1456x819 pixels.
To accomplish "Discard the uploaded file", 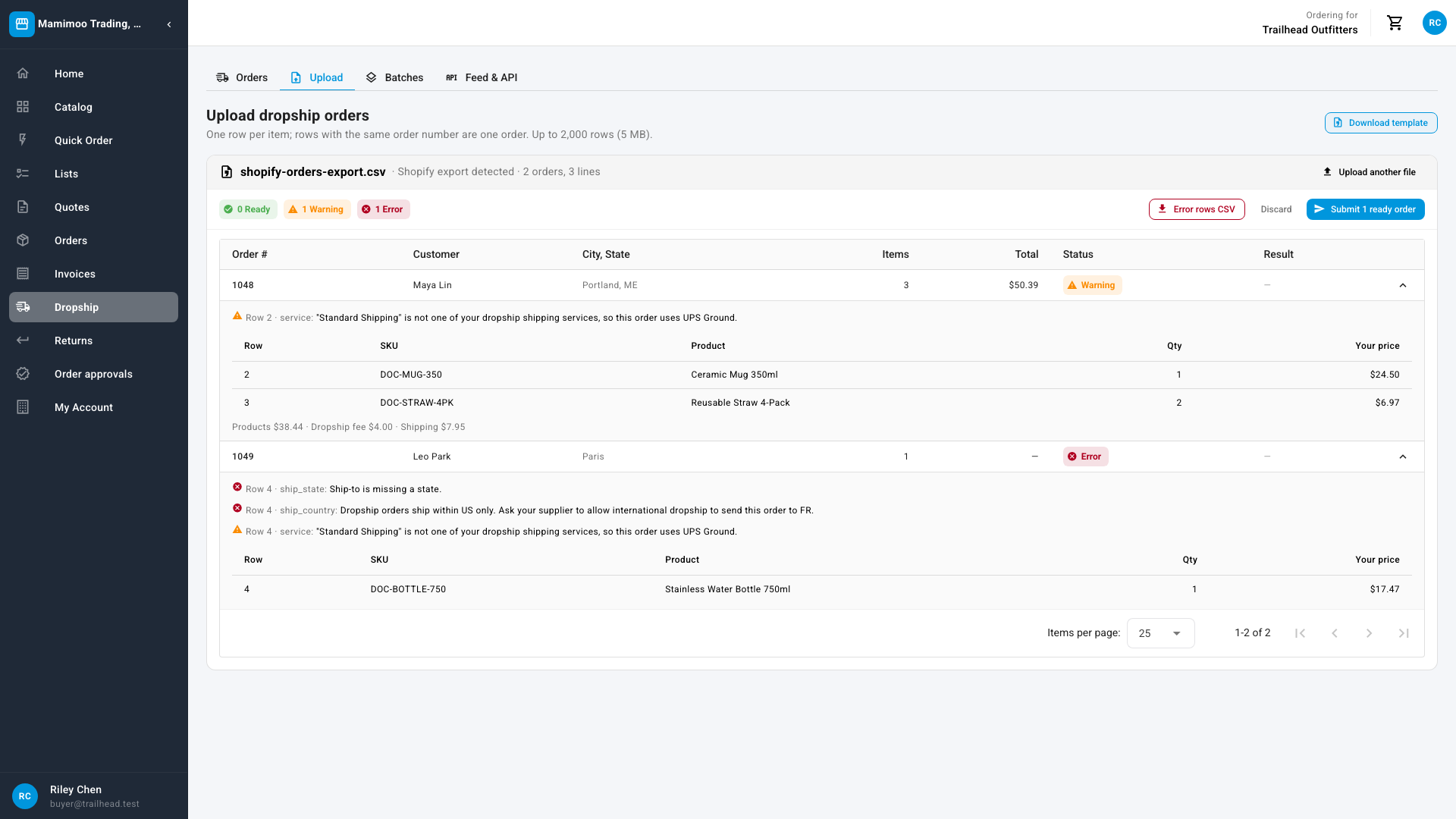I will tap(1276, 209).
